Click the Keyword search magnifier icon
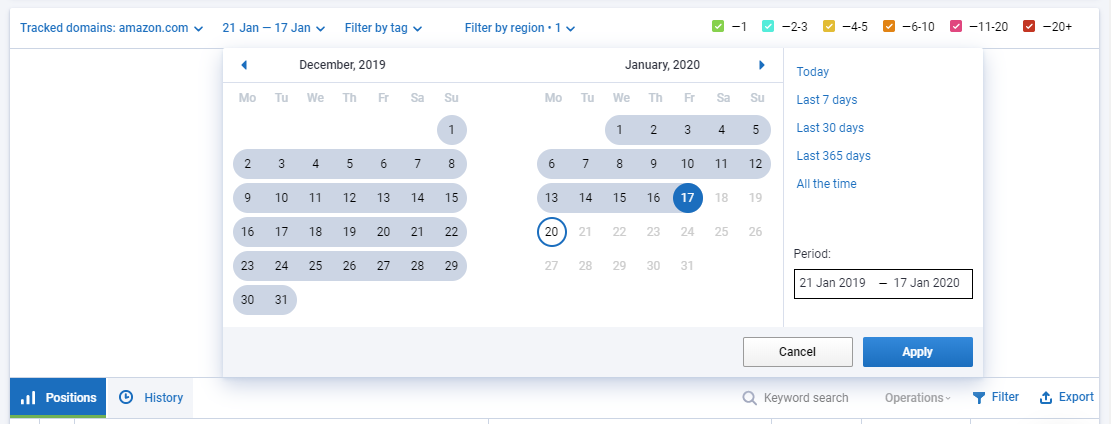Screen dimensions: 1111x424 (x=749, y=398)
